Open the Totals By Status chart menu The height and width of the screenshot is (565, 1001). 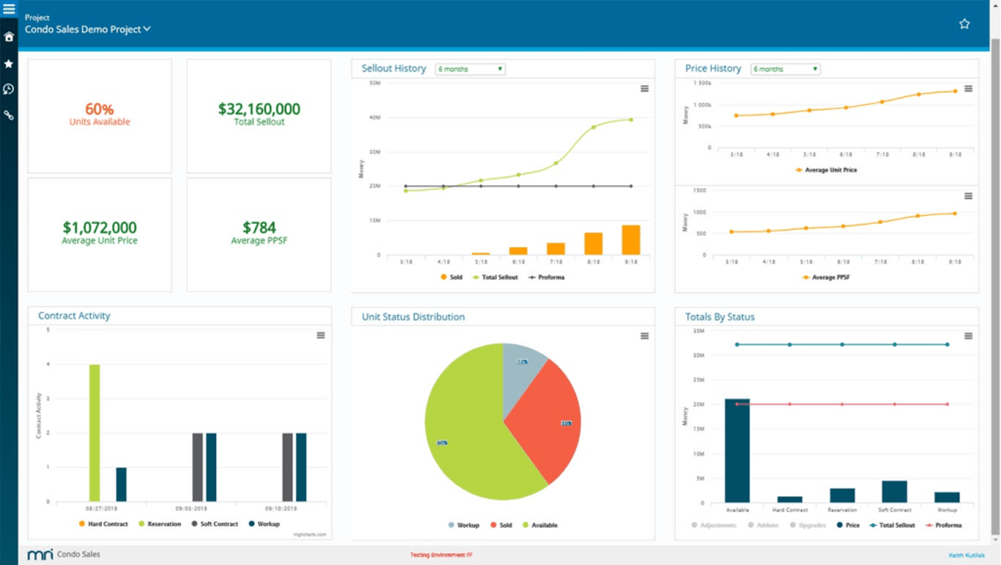click(968, 336)
